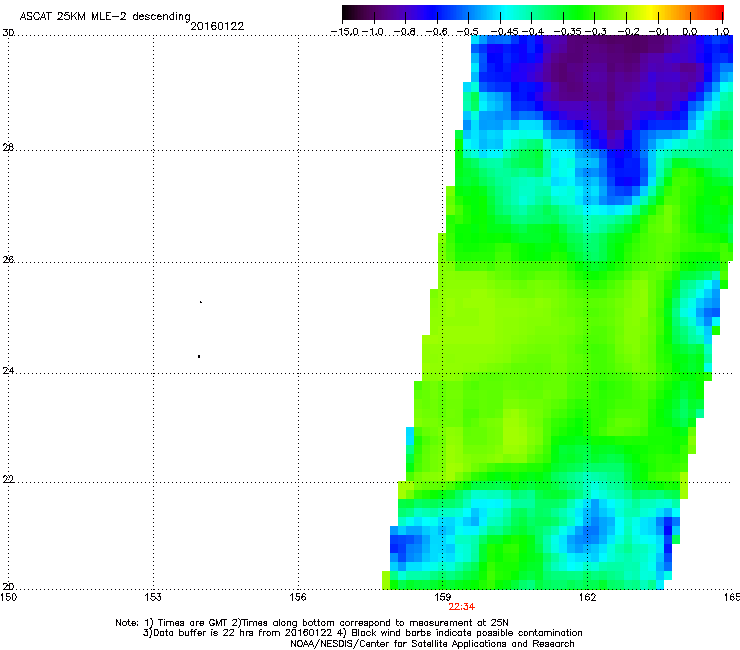Select the date label "20160122" under the title

point(217,26)
